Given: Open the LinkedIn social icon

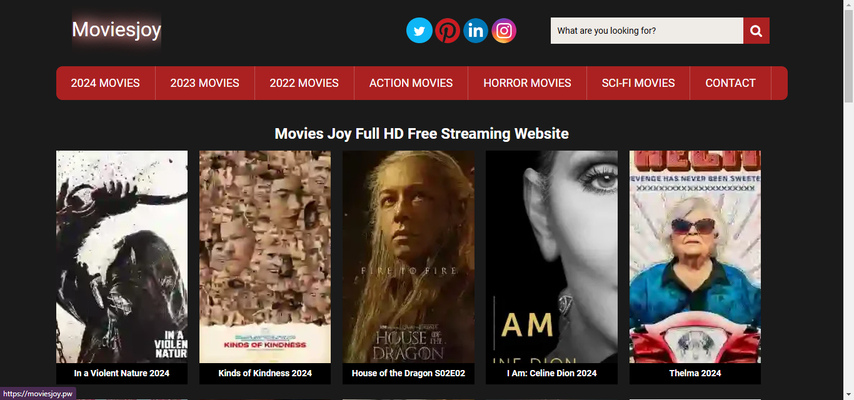Looking at the screenshot, I should tap(475, 31).
